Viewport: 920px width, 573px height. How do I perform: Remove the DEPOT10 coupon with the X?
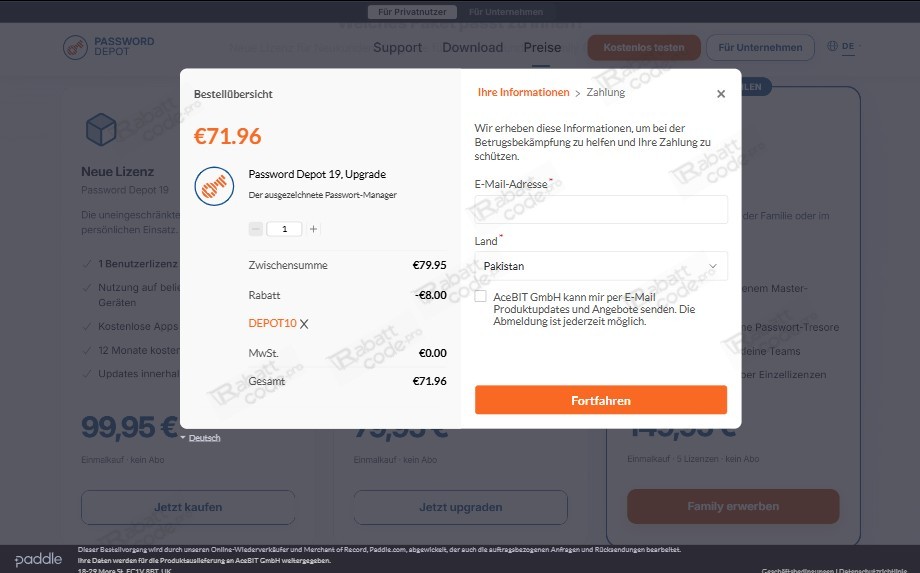(x=304, y=324)
